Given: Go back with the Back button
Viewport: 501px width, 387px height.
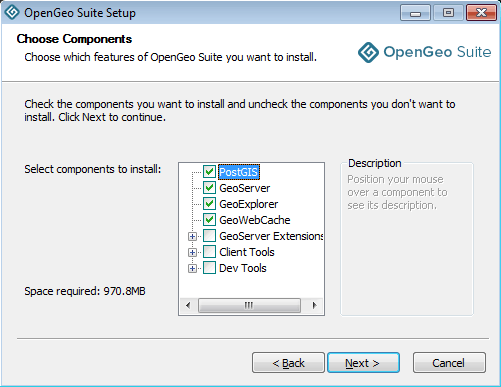Looking at the screenshot, I should click(288, 363).
